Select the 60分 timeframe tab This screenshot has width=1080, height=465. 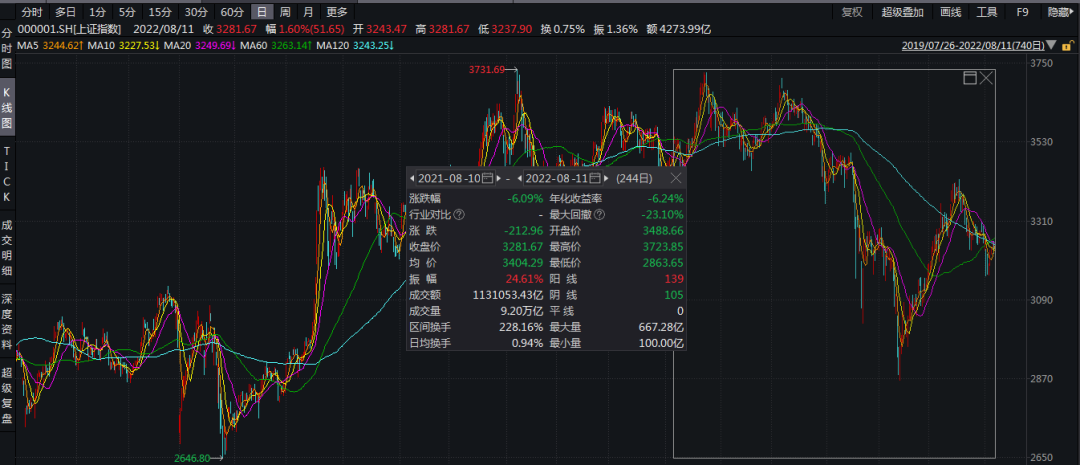click(x=231, y=12)
